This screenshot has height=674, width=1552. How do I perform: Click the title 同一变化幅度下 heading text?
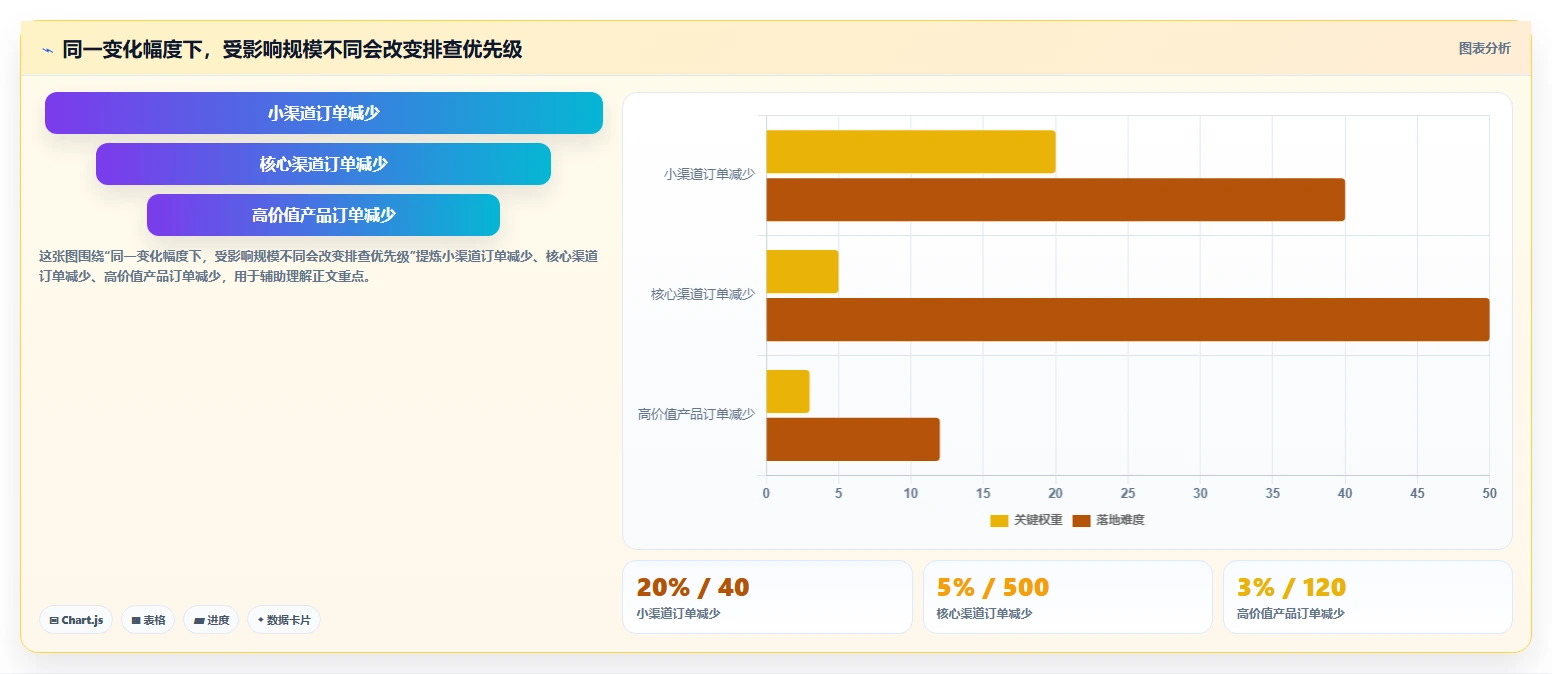click(x=292, y=49)
